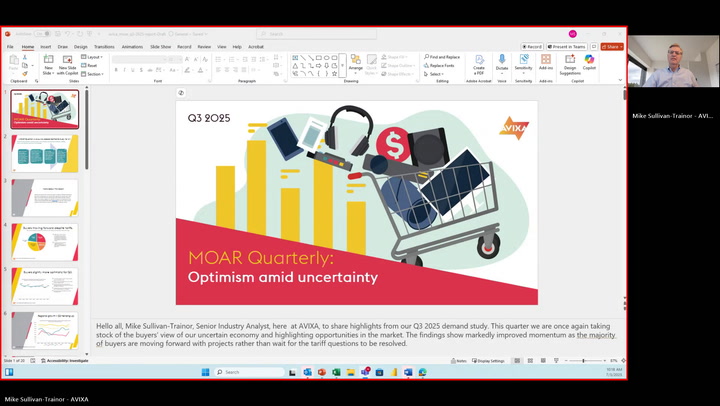Viewport: 720px width, 406px height.
Task: Switch to the Transitions ribbon tab
Action: [104, 47]
